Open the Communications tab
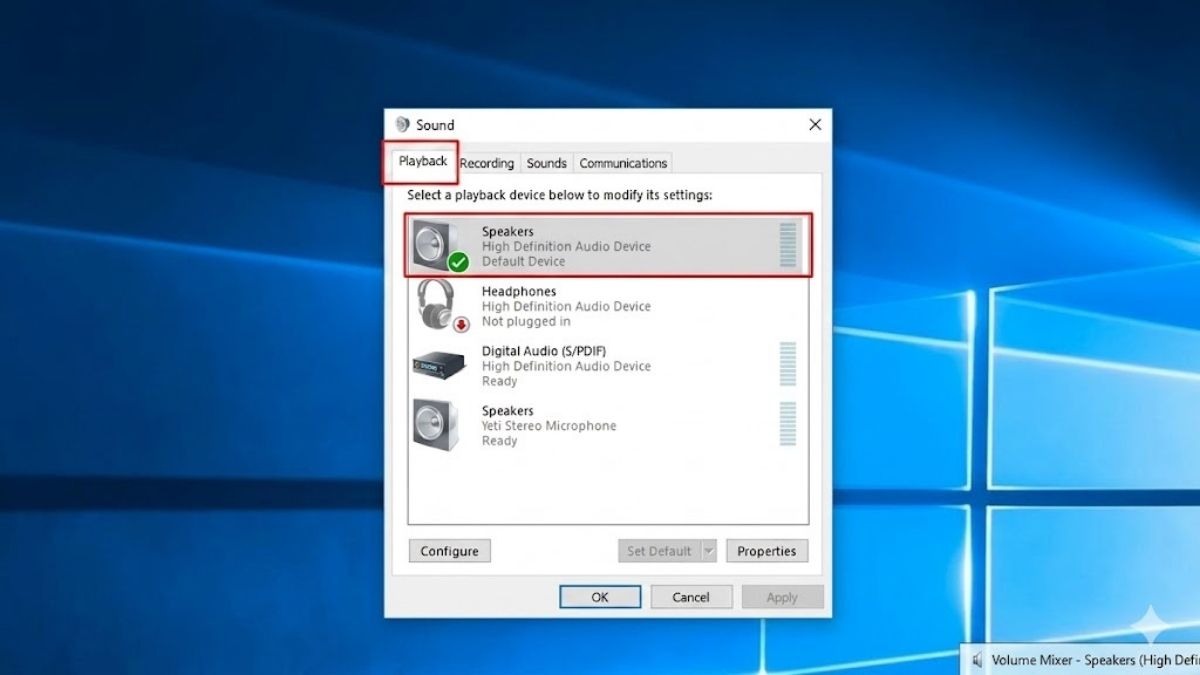The image size is (1200, 675). (623, 163)
